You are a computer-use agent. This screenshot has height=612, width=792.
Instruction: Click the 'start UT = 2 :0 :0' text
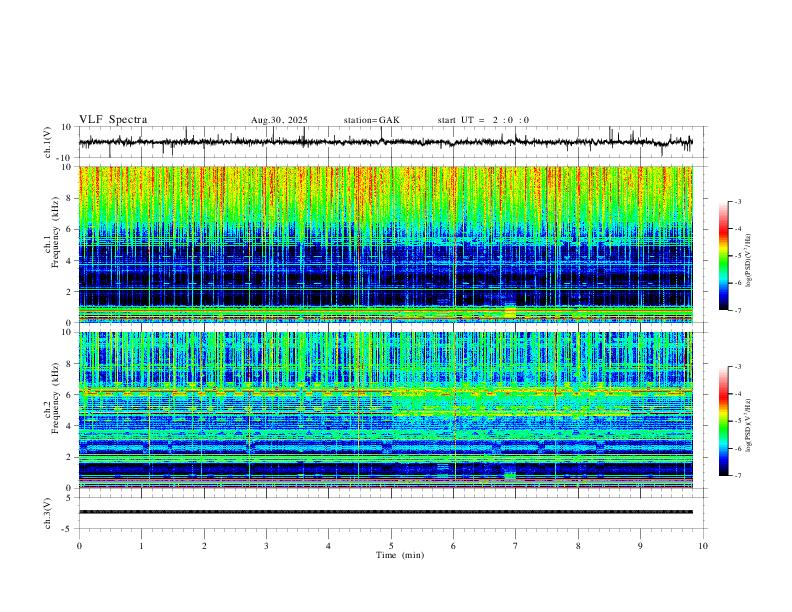[x=483, y=120]
